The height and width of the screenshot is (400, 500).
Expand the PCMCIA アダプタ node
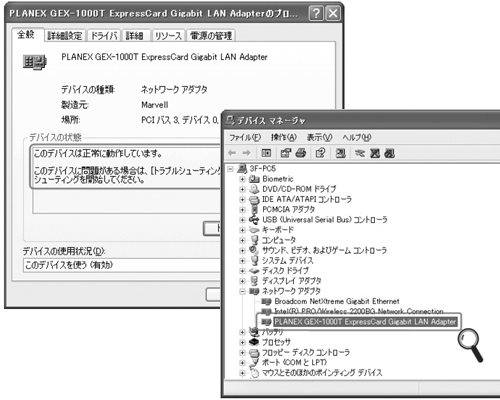242,210
